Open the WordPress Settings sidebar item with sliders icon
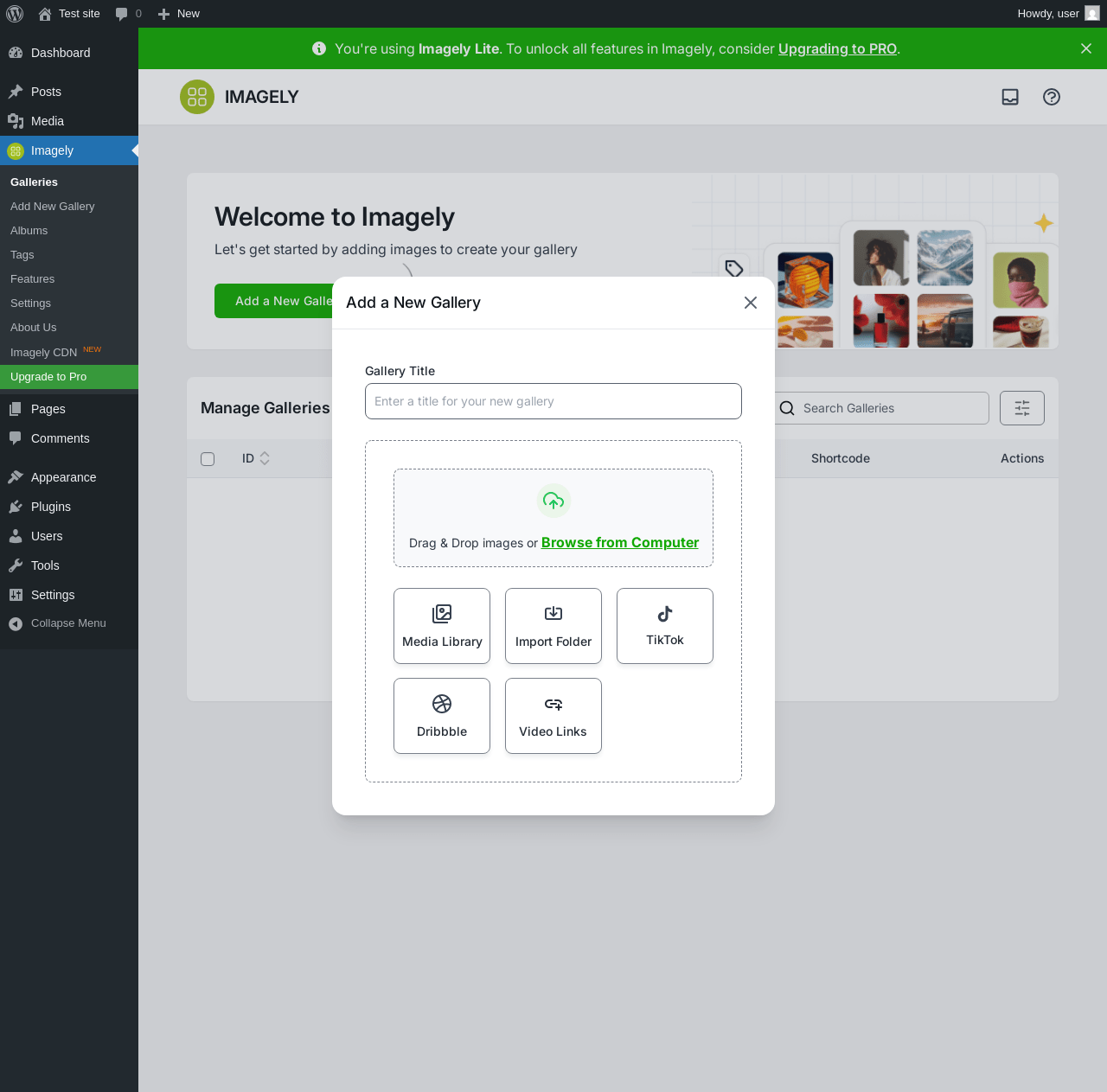 coord(69,595)
